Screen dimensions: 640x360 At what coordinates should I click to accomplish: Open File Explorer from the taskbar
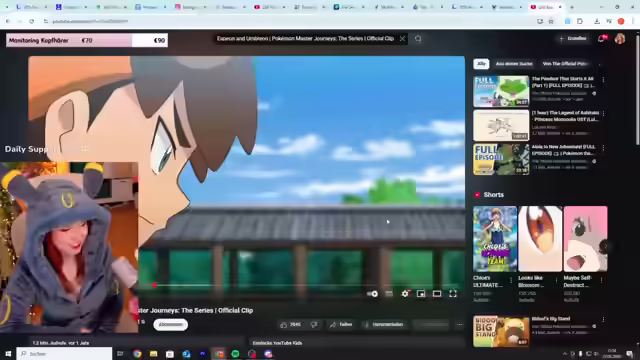[x=153, y=354]
